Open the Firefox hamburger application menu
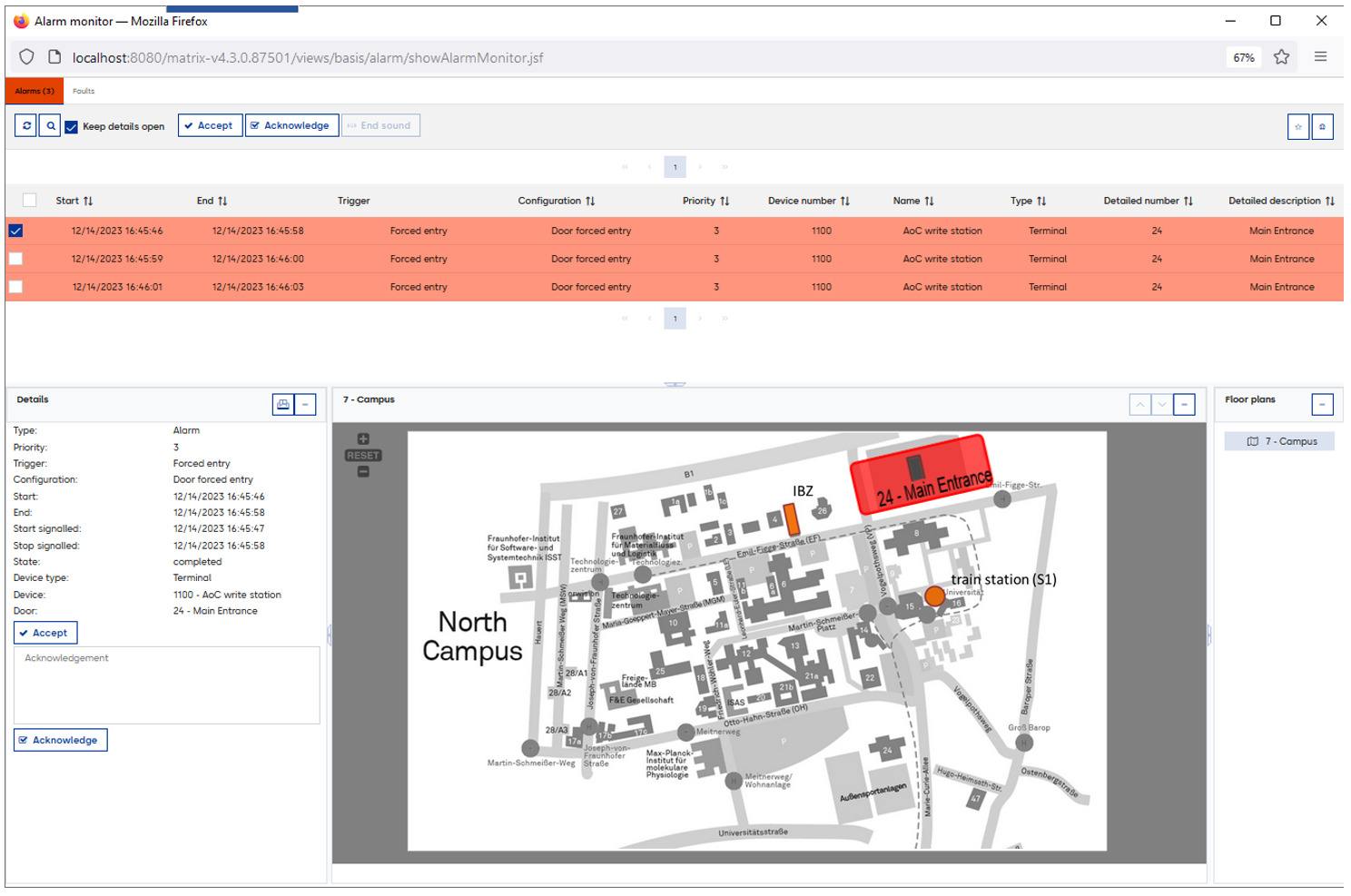1351x896 pixels. coord(1320,57)
